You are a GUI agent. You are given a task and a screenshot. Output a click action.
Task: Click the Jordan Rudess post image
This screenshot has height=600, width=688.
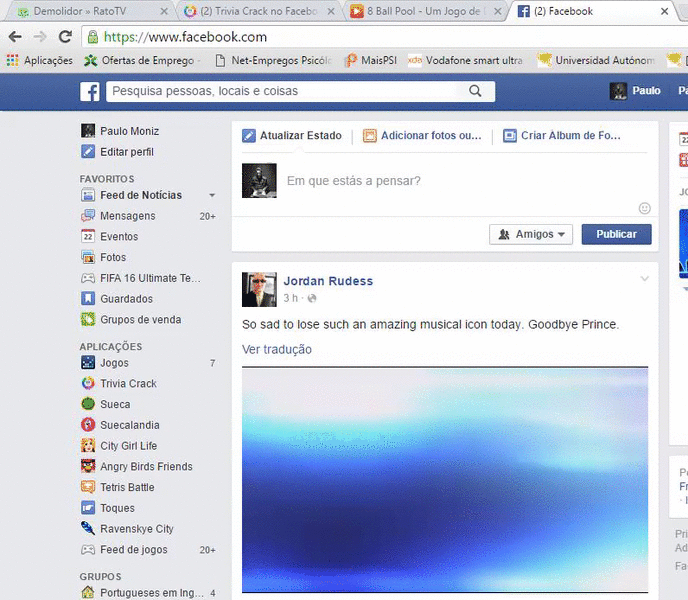point(444,480)
